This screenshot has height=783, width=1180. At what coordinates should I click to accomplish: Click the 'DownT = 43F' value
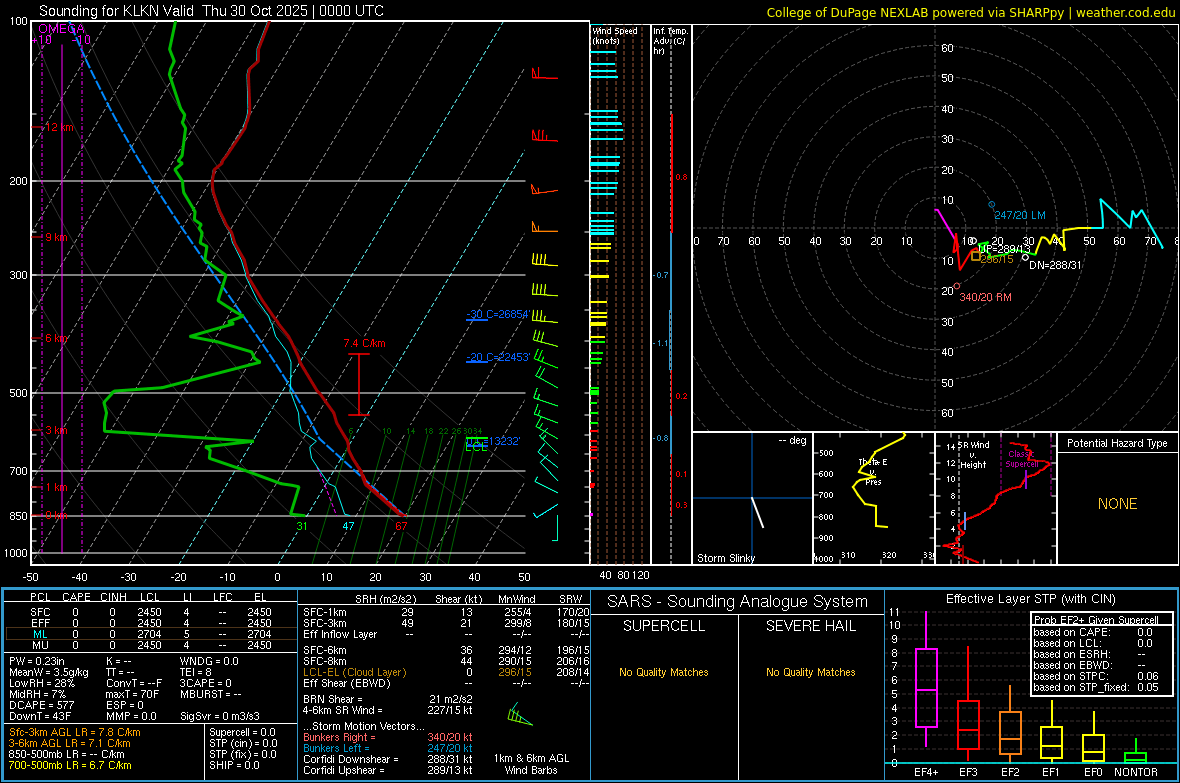(40, 717)
